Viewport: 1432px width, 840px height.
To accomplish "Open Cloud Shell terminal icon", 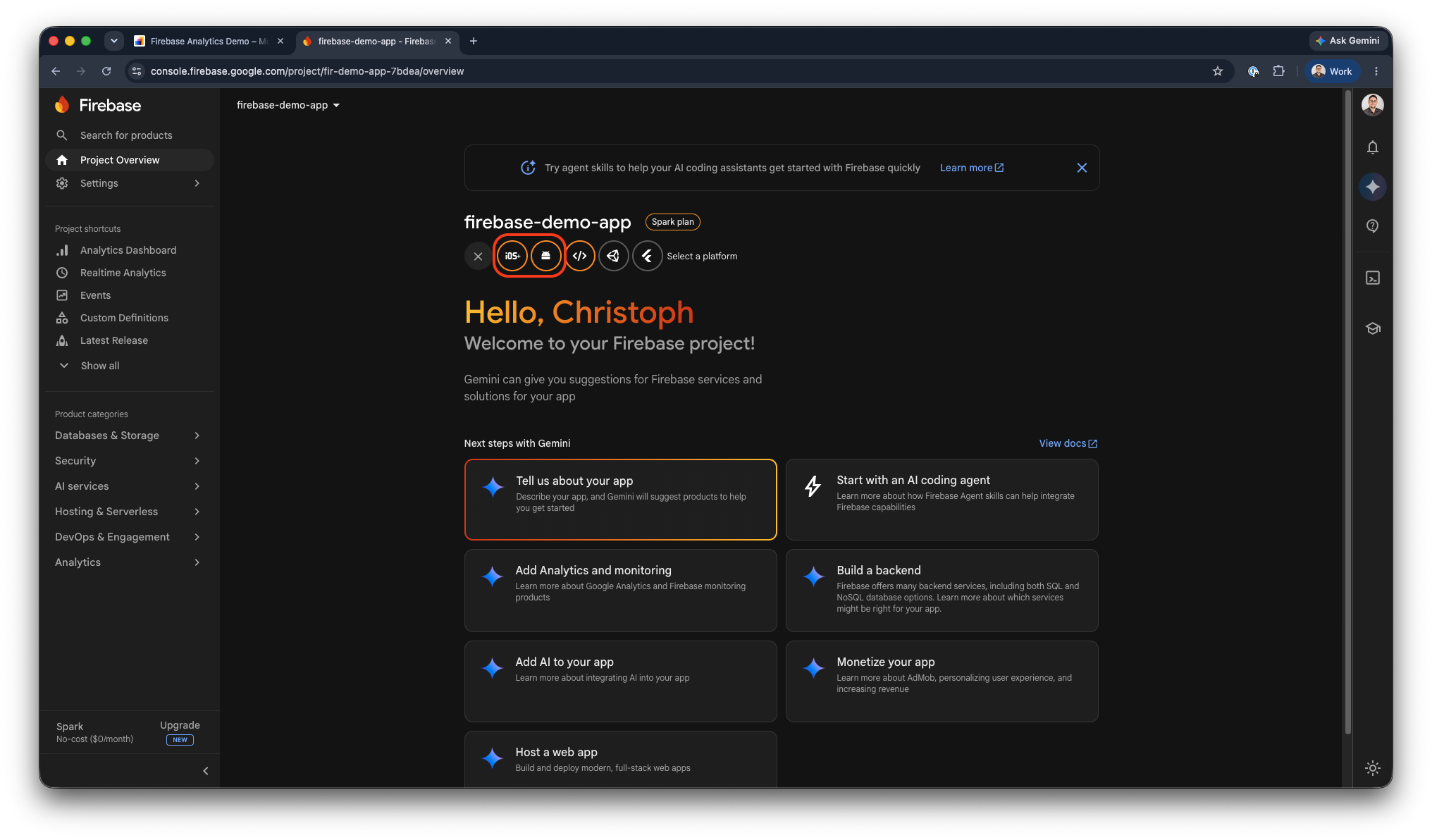I will (x=1372, y=278).
